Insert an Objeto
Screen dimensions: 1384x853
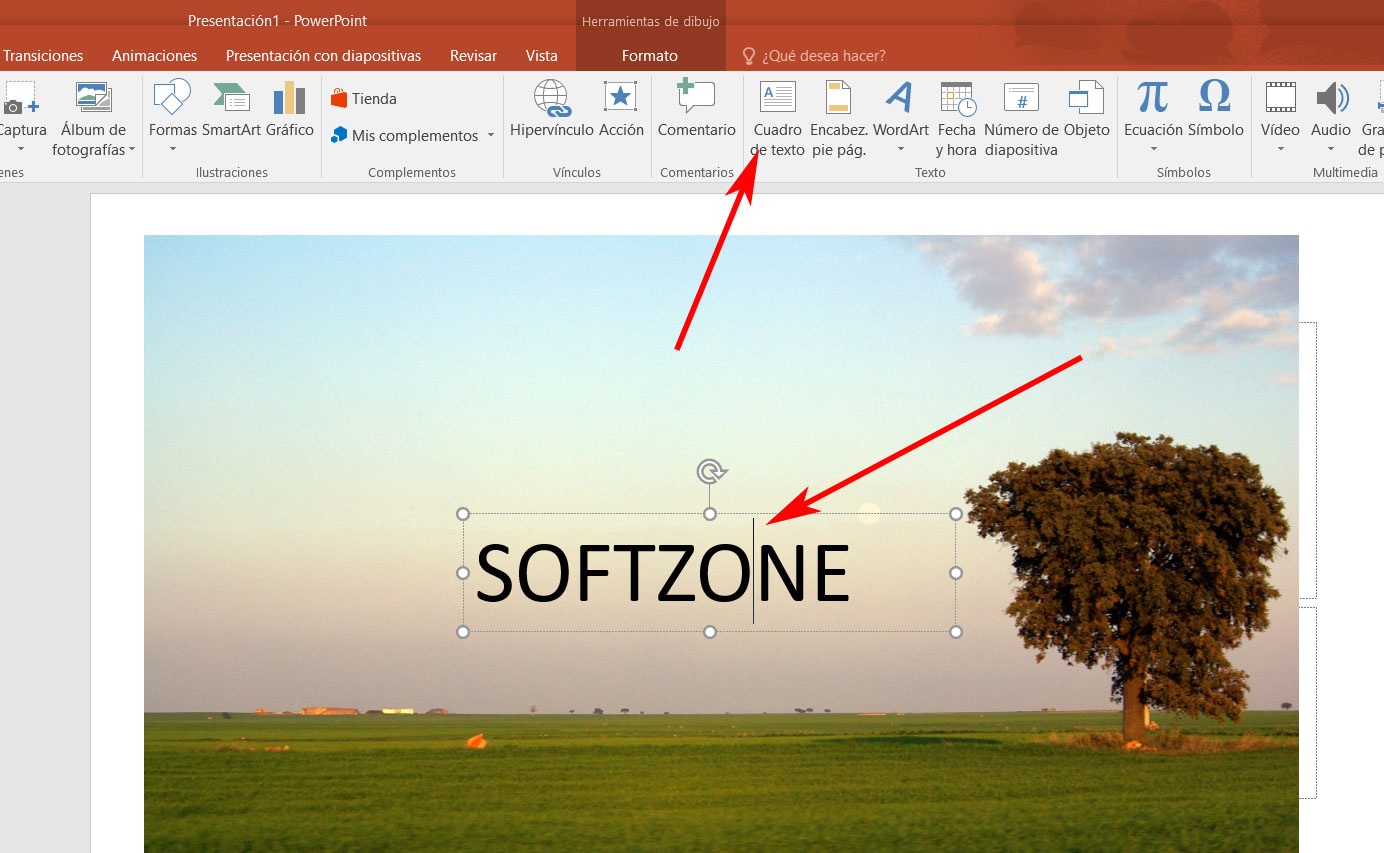click(1086, 110)
